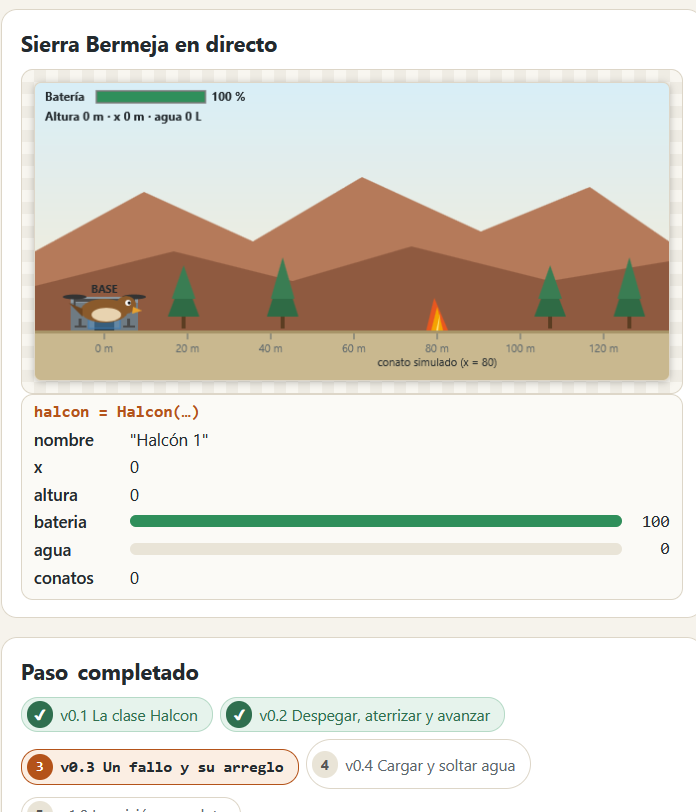Click the green checkmark on v0.1 step
Image resolution: width=696 pixels, height=812 pixels.
(x=40, y=715)
